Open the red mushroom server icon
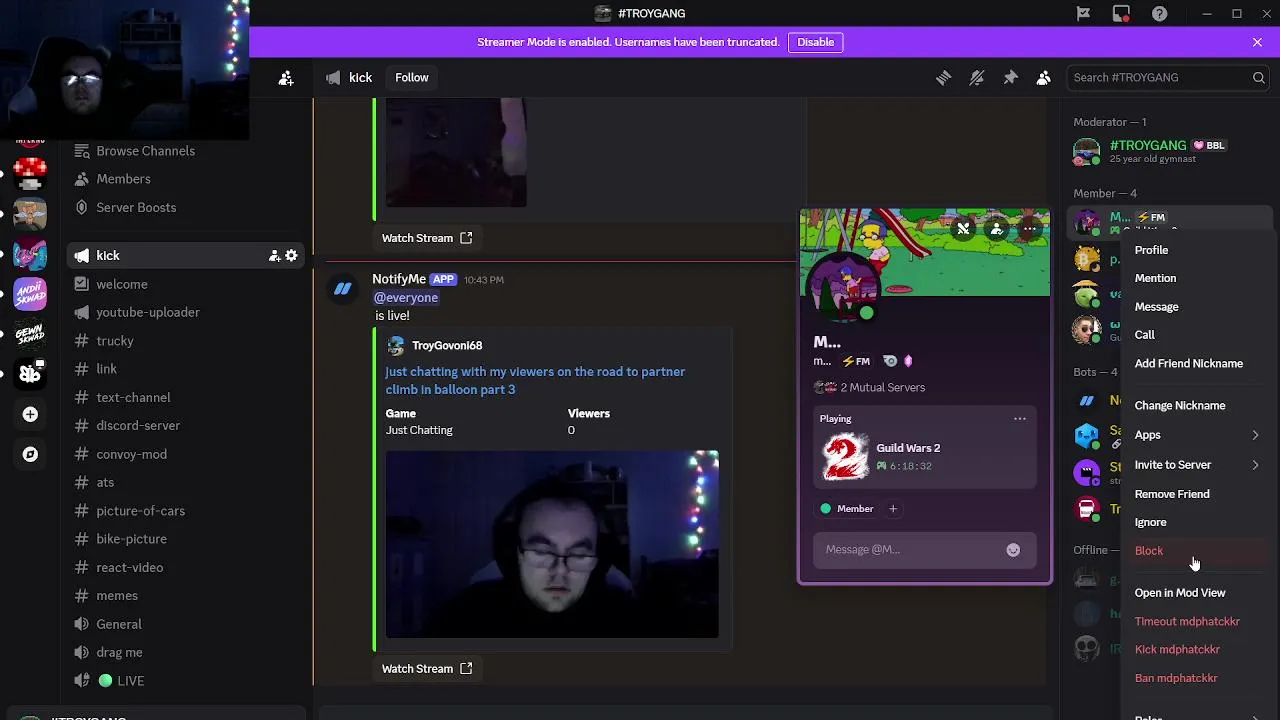The width and height of the screenshot is (1280, 720). 30,173
